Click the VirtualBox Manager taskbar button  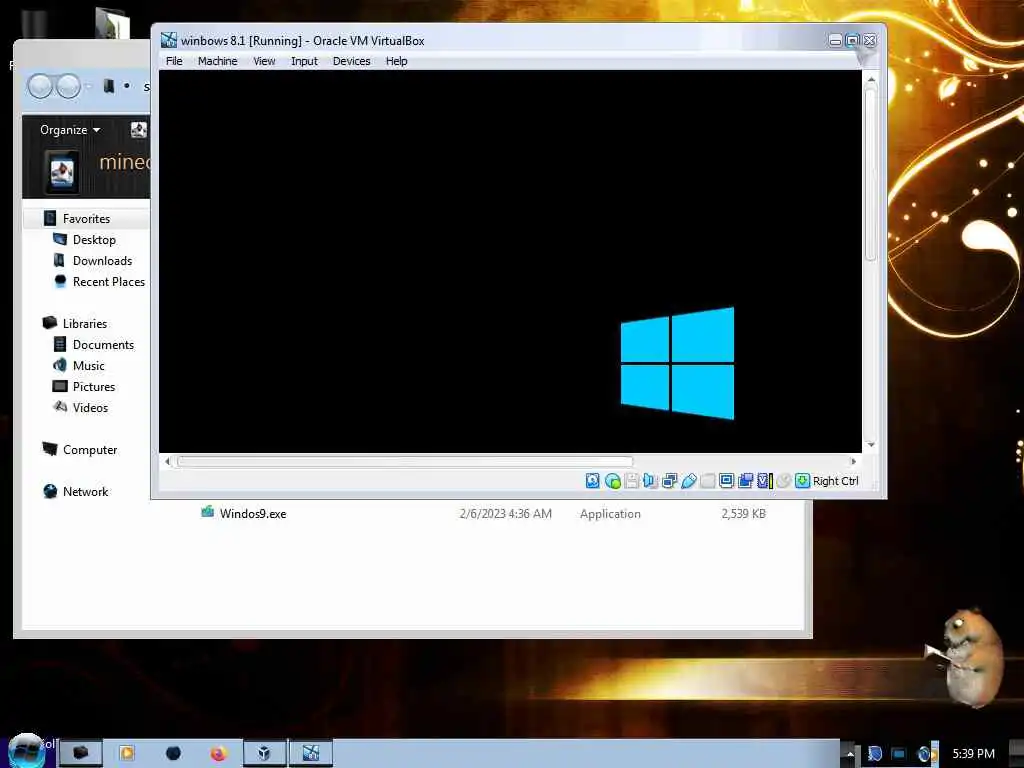click(264, 753)
